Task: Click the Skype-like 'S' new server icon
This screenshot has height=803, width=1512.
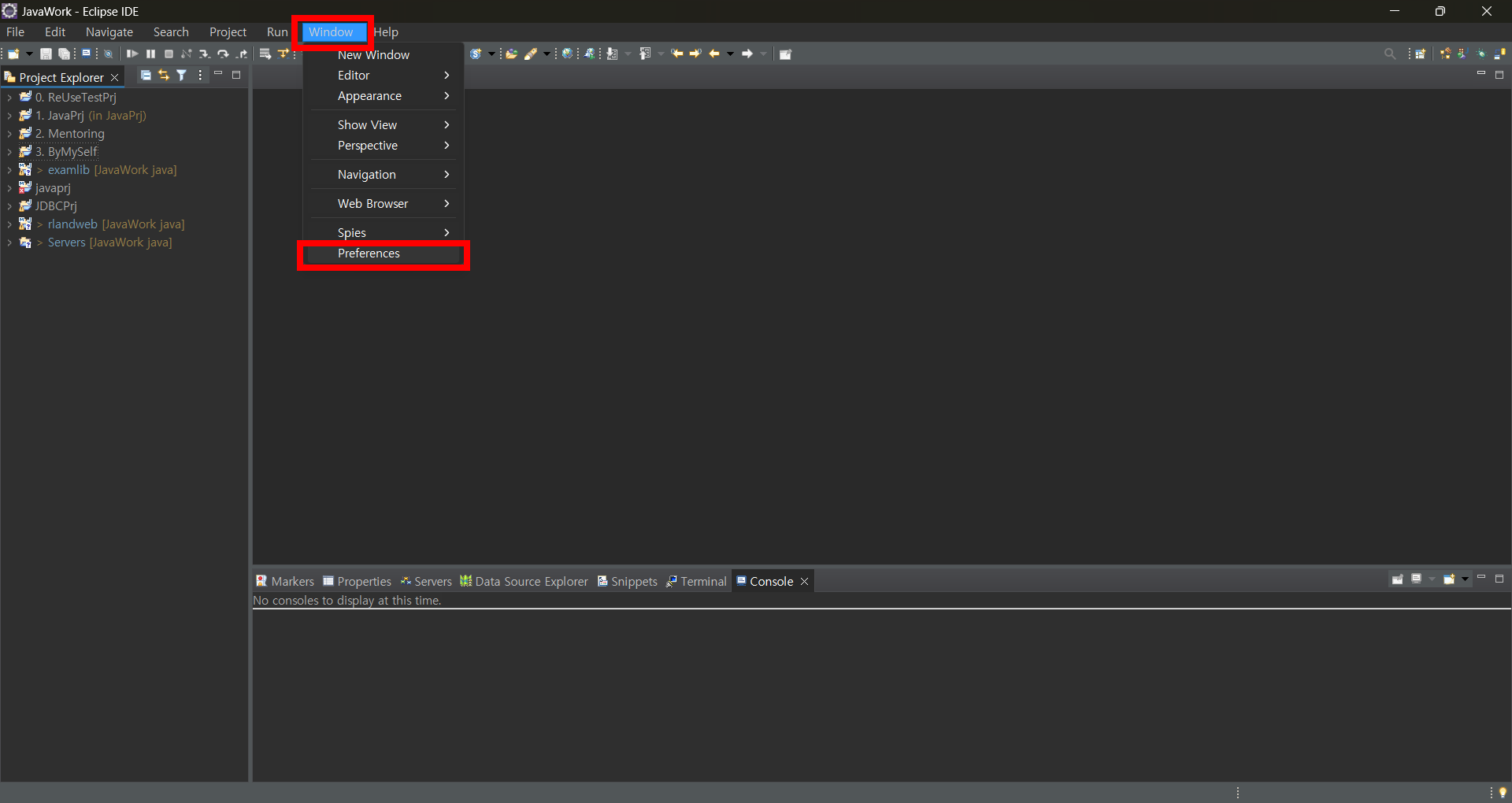Action: [476, 54]
